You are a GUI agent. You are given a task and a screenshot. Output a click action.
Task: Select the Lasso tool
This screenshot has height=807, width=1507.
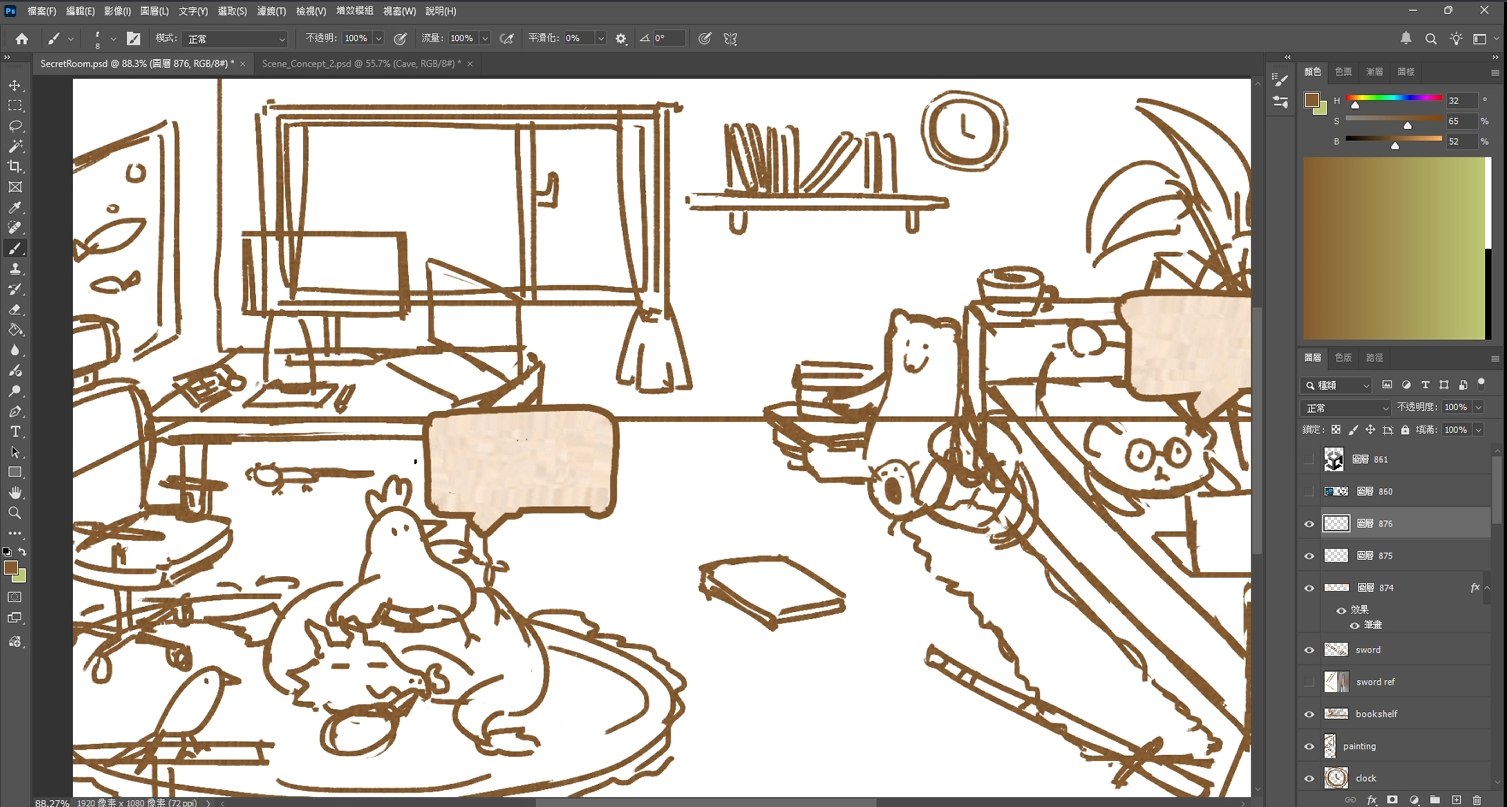click(15, 126)
